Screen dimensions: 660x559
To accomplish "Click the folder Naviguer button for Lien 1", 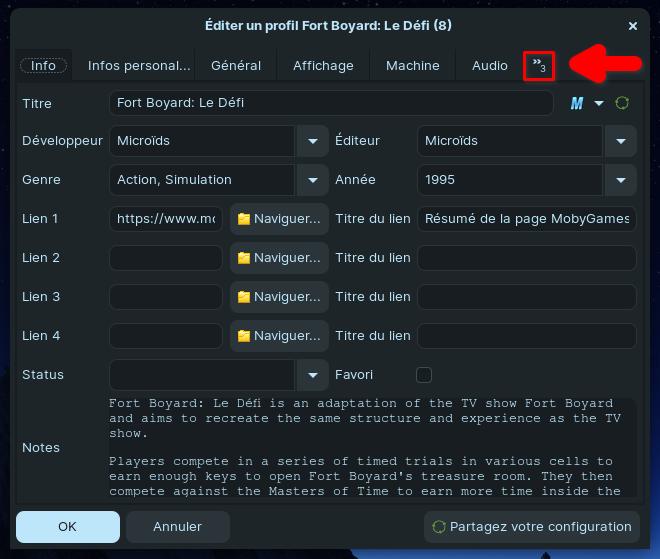I will 279,219.
